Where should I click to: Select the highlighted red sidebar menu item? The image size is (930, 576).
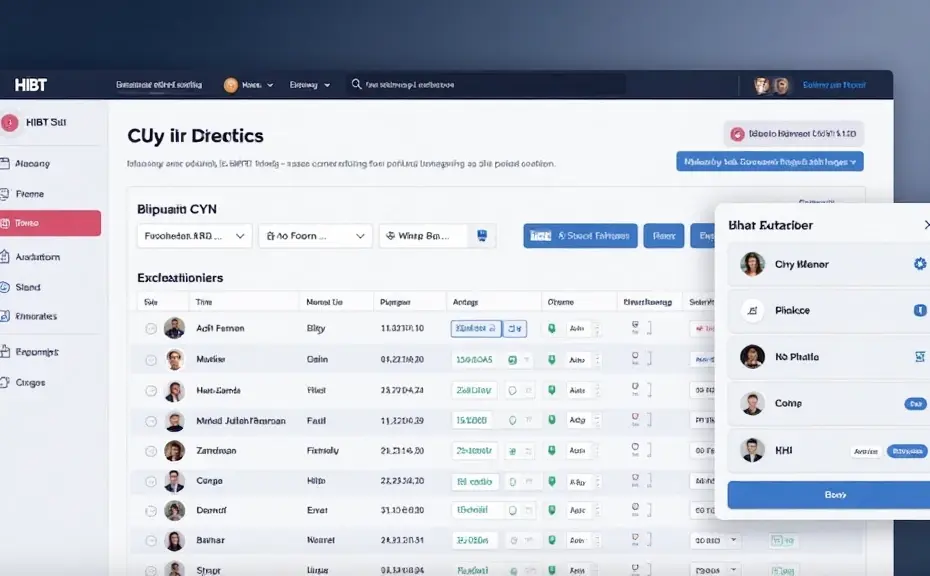click(x=51, y=223)
